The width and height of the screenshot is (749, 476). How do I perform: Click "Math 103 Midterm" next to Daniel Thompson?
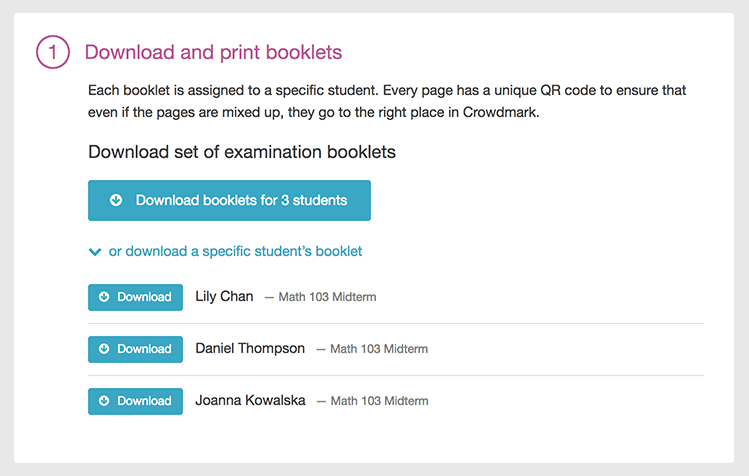[378, 349]
